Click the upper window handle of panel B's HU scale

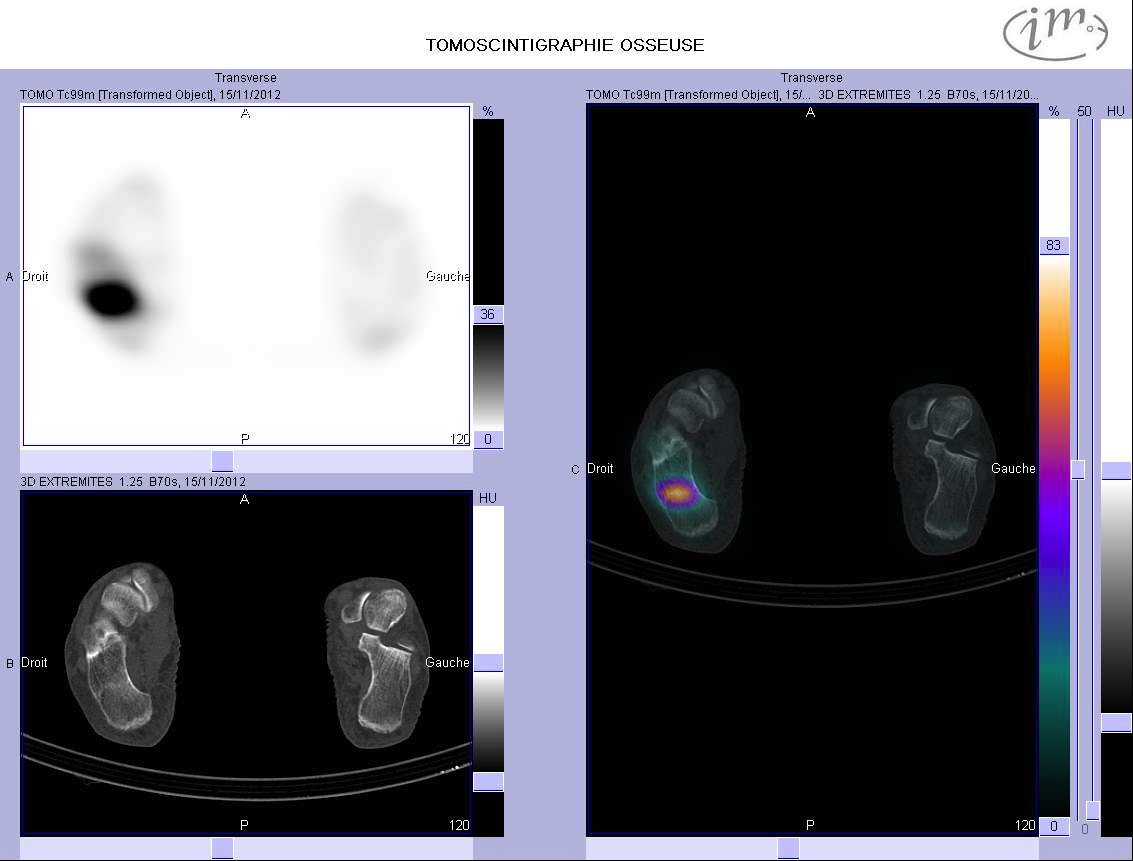point(488,663)
